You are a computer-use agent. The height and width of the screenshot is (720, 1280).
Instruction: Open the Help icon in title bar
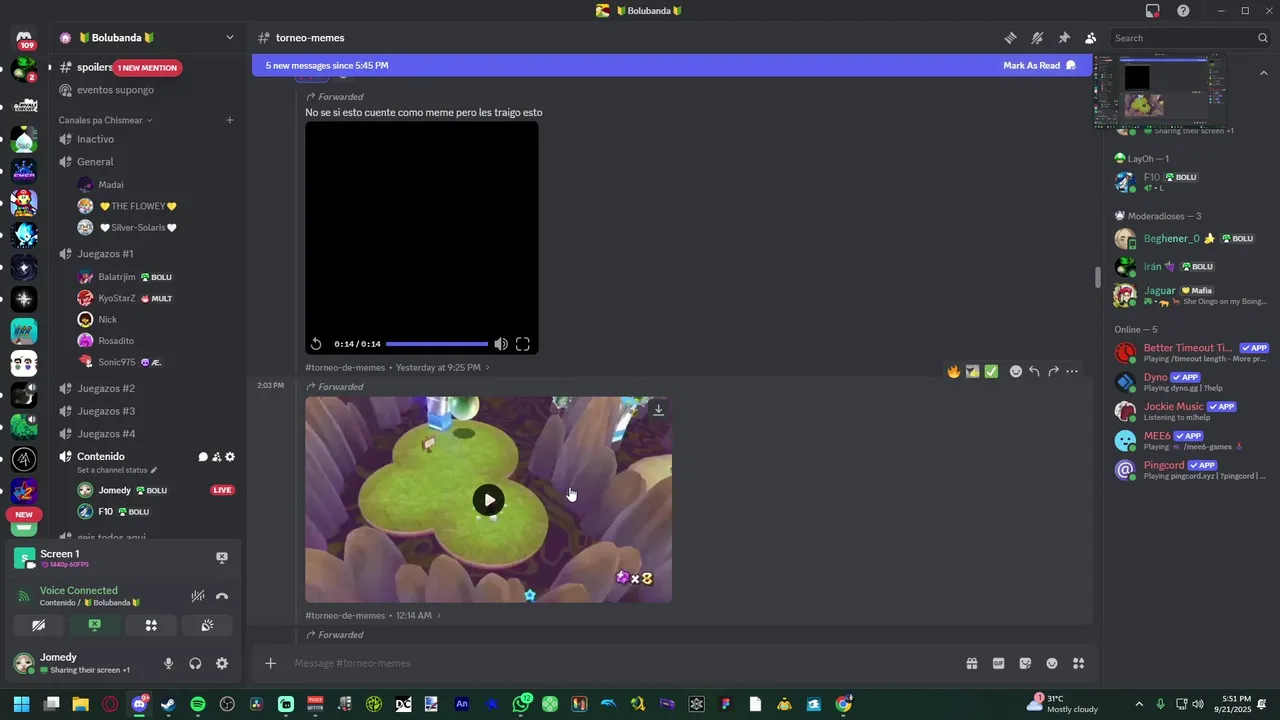click(1183, 11)
